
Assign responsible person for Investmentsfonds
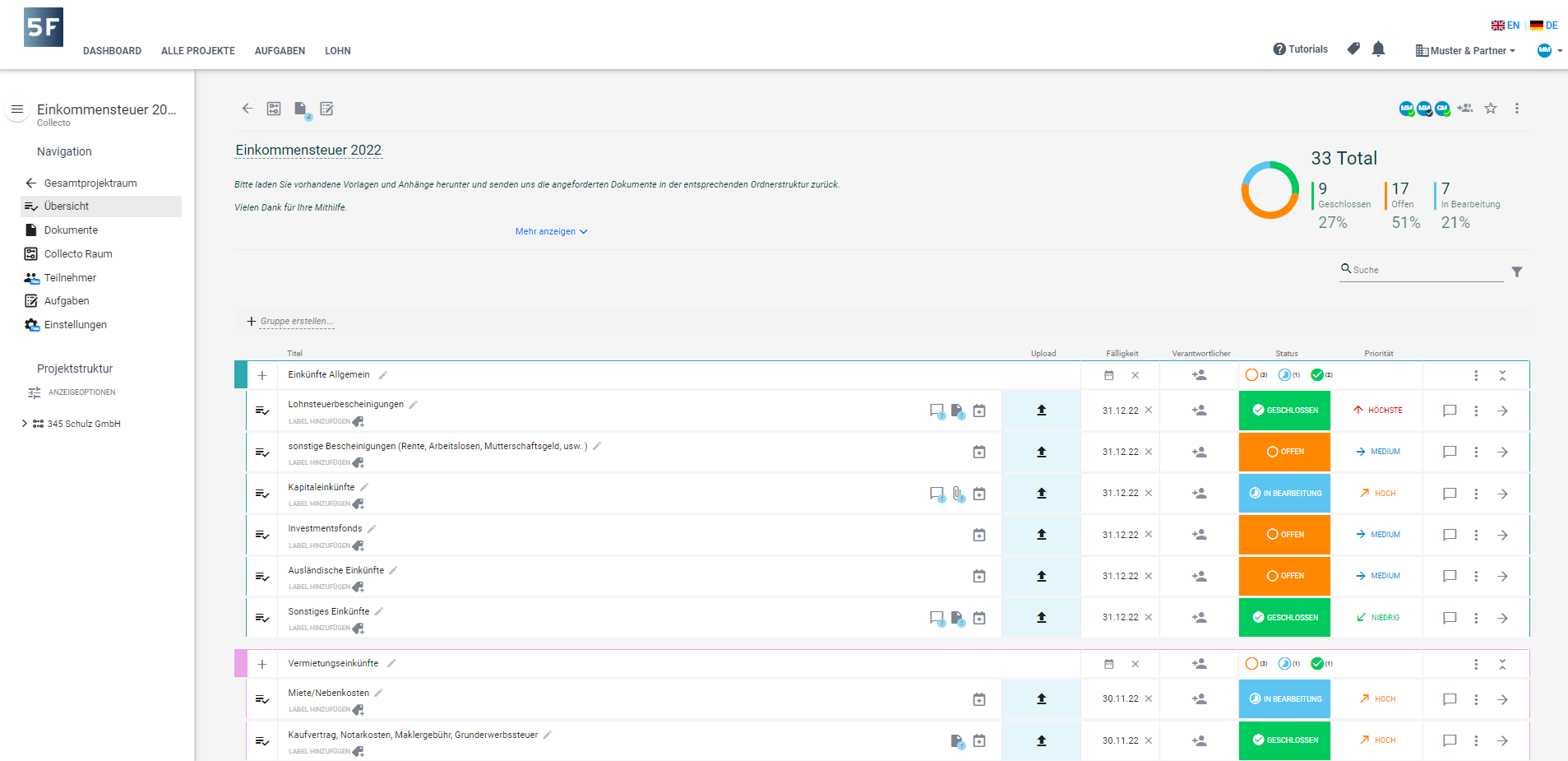point(1200,535)
